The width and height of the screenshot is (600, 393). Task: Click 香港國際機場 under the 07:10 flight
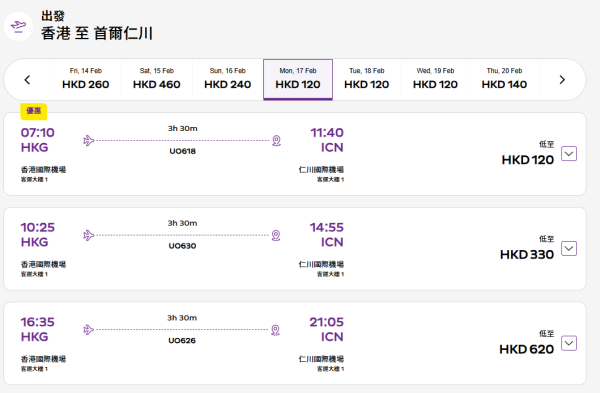point(43,170)
